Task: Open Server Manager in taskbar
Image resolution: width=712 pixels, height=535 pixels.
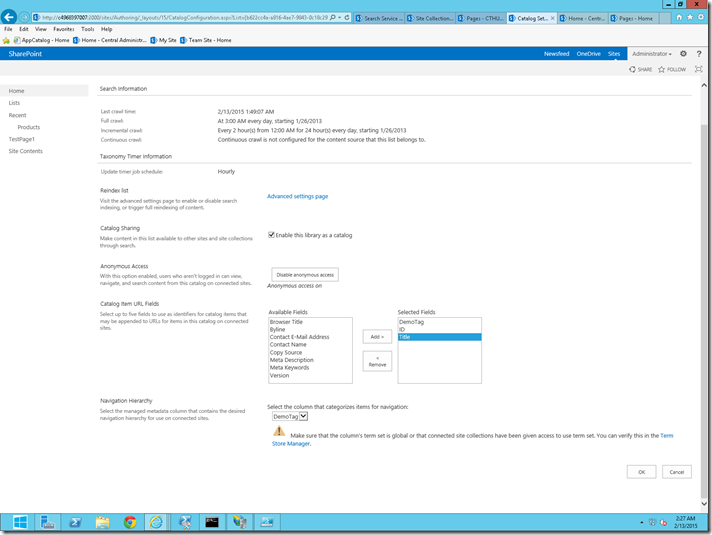Action: click(x=47, y=522)
